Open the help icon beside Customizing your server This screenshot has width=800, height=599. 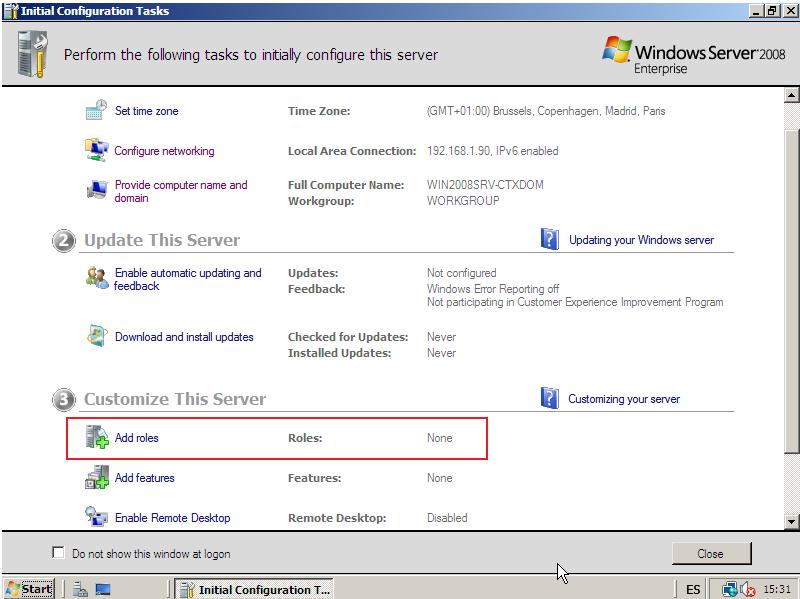point(551,398)
